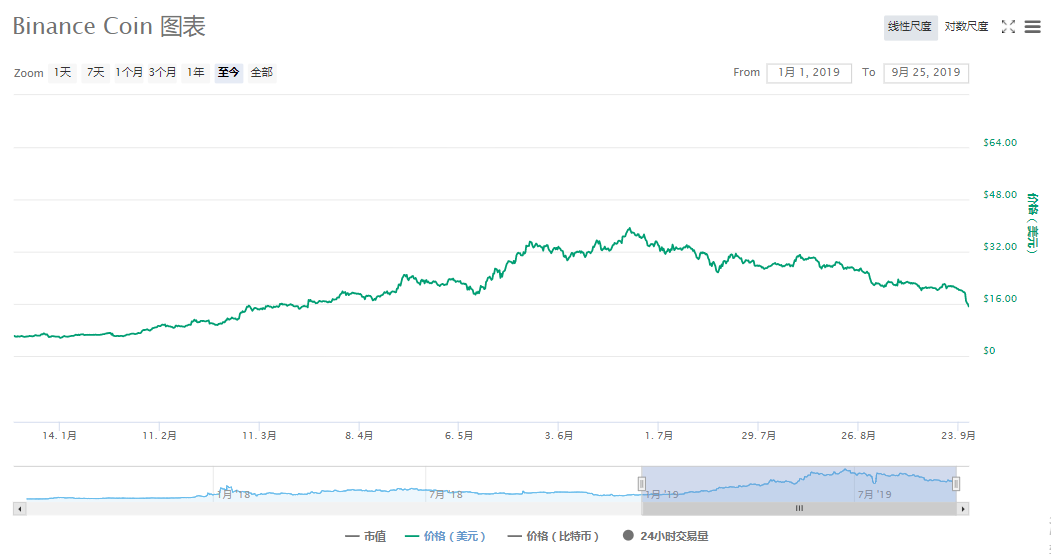Click the 1. 7月 x-axis label
The image size is (1051, 554).
pyautogui.click(x=659, y=436)
